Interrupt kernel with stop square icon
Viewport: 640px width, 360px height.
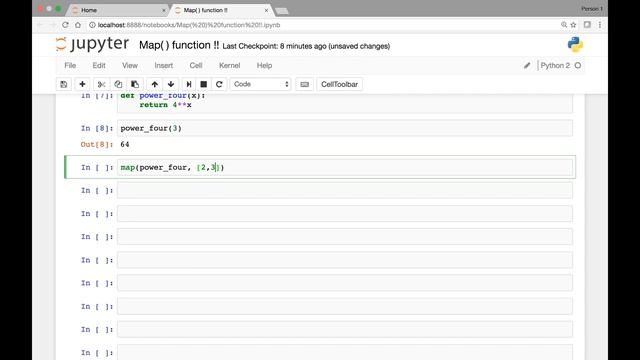pyautogui.click(x=203, y=84)
